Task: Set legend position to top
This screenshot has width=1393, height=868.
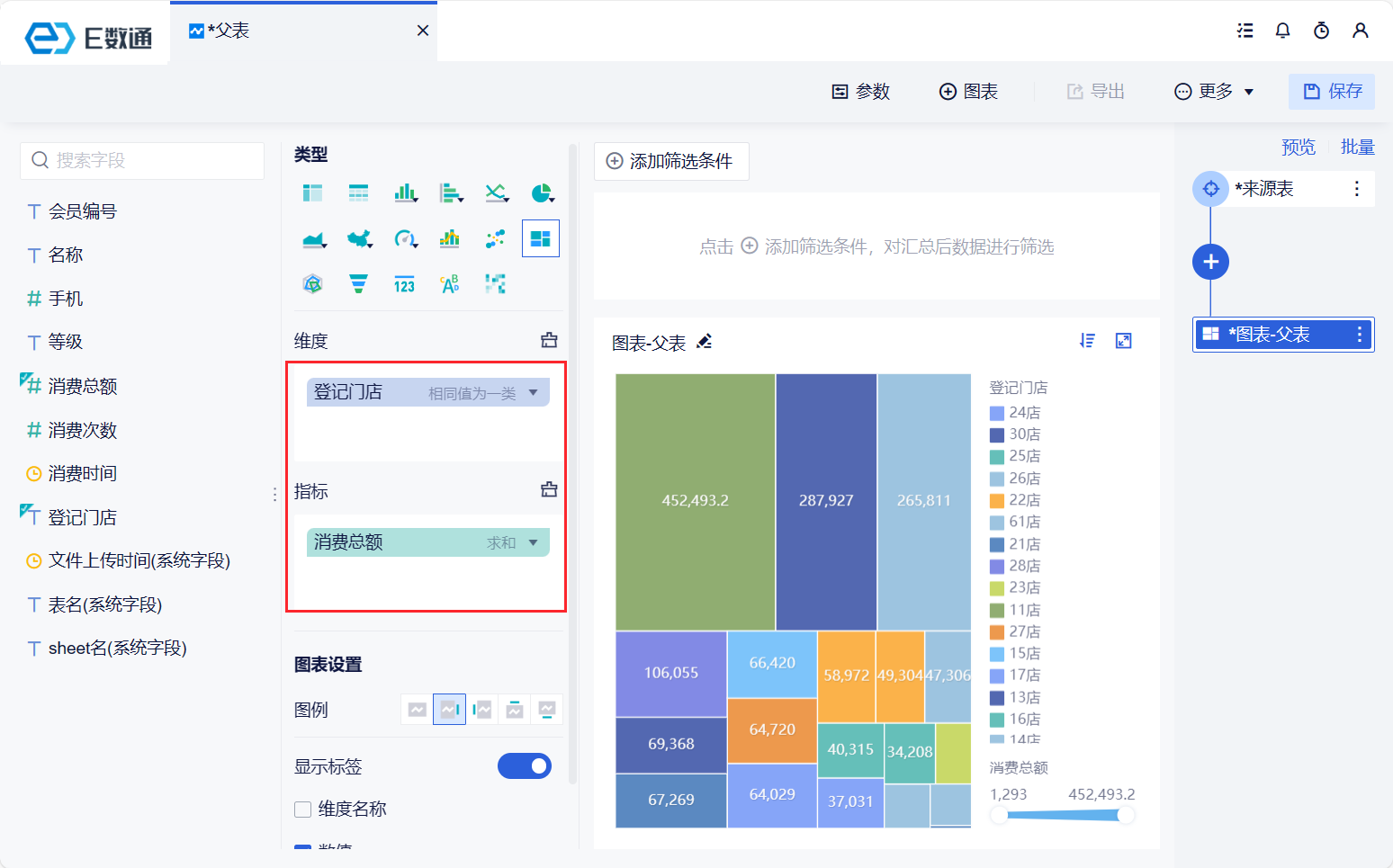Action: point(515,710)
